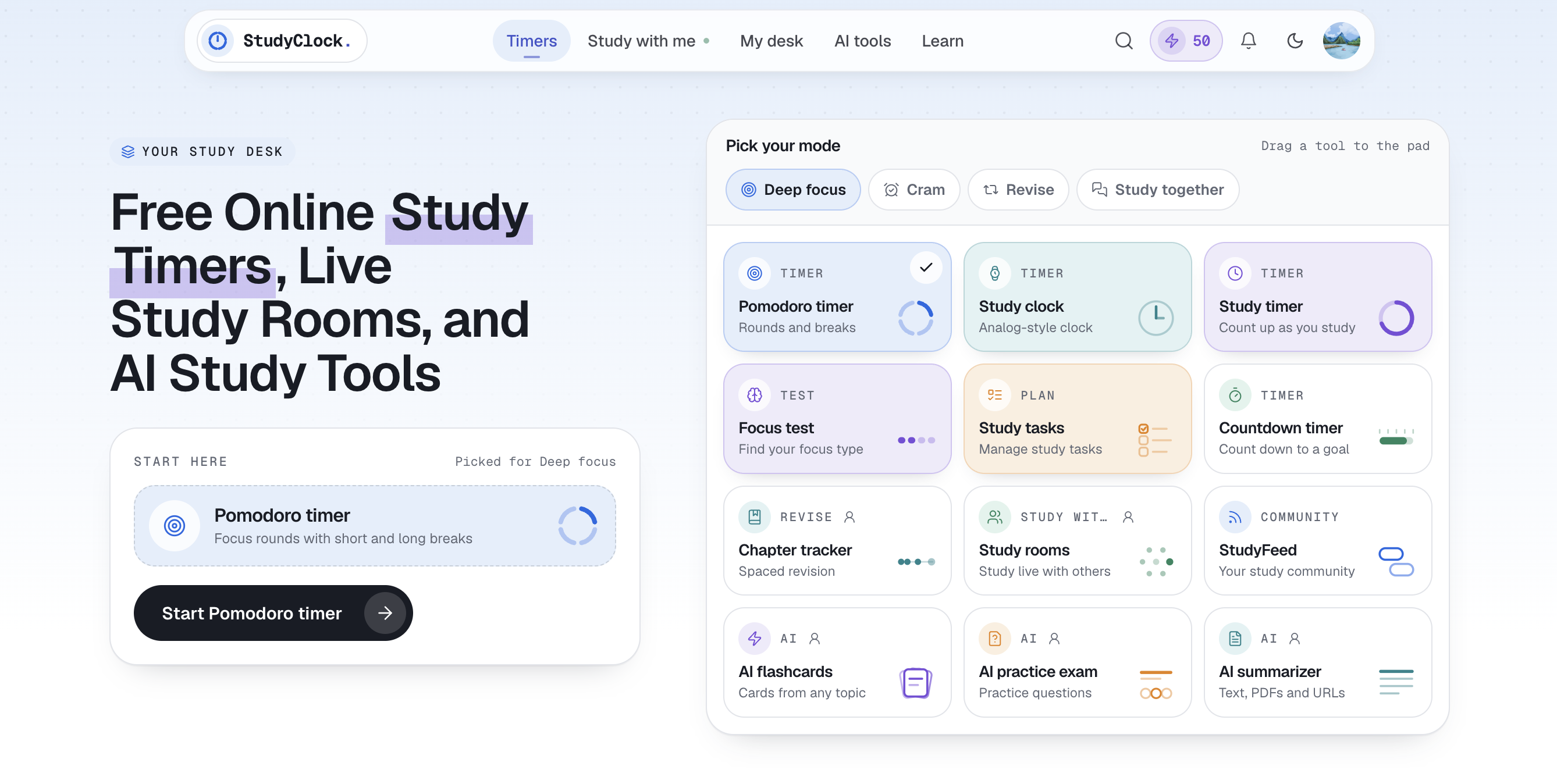Click the Study tasks checklist icon
Image resolution: width=1557 pixels, height=784 pixels.
click(x=994, y=395)
